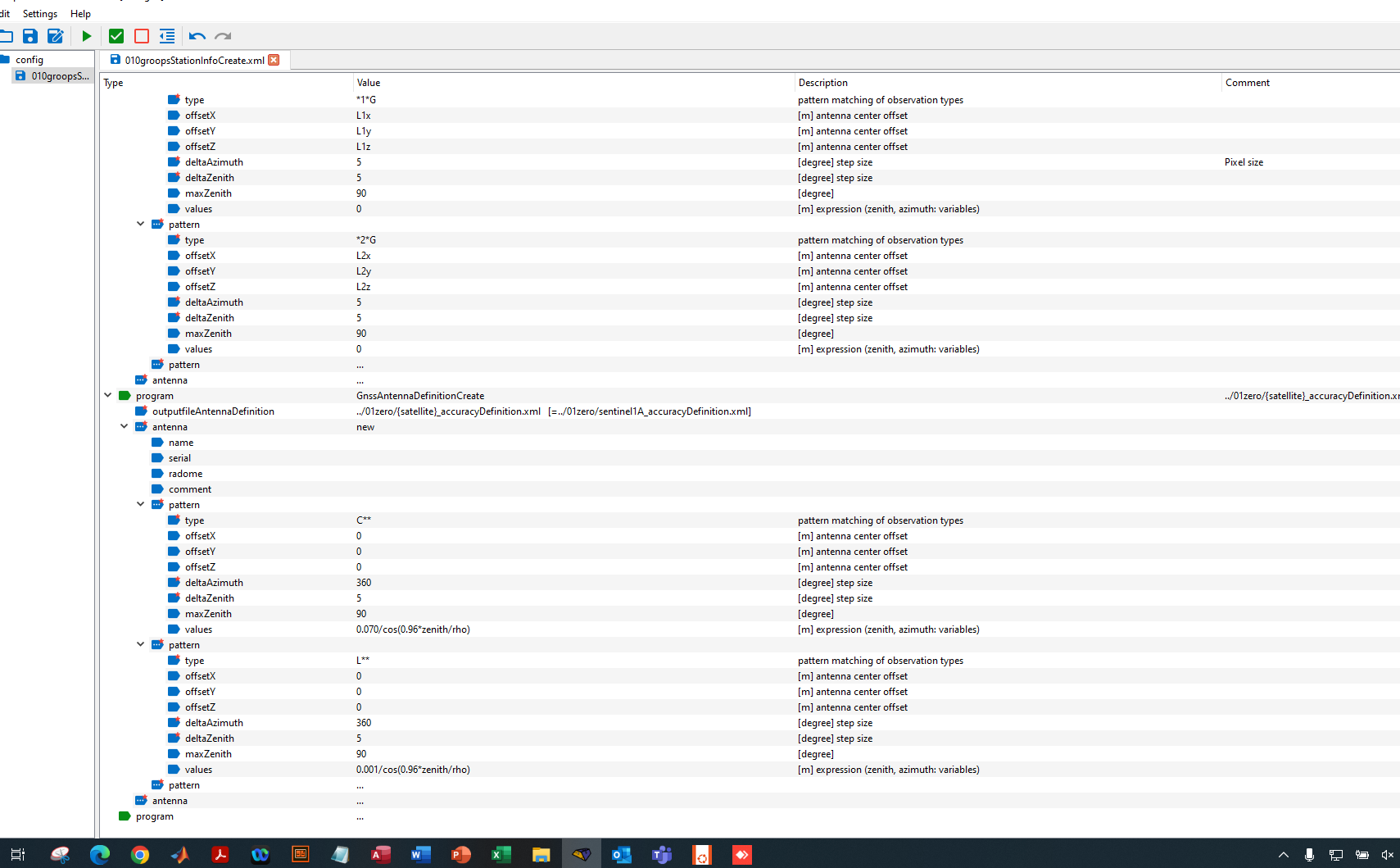Screen dimensions: 1400x868
Task: Save the current file using the floppy disk icon
Action: [30, 36]
